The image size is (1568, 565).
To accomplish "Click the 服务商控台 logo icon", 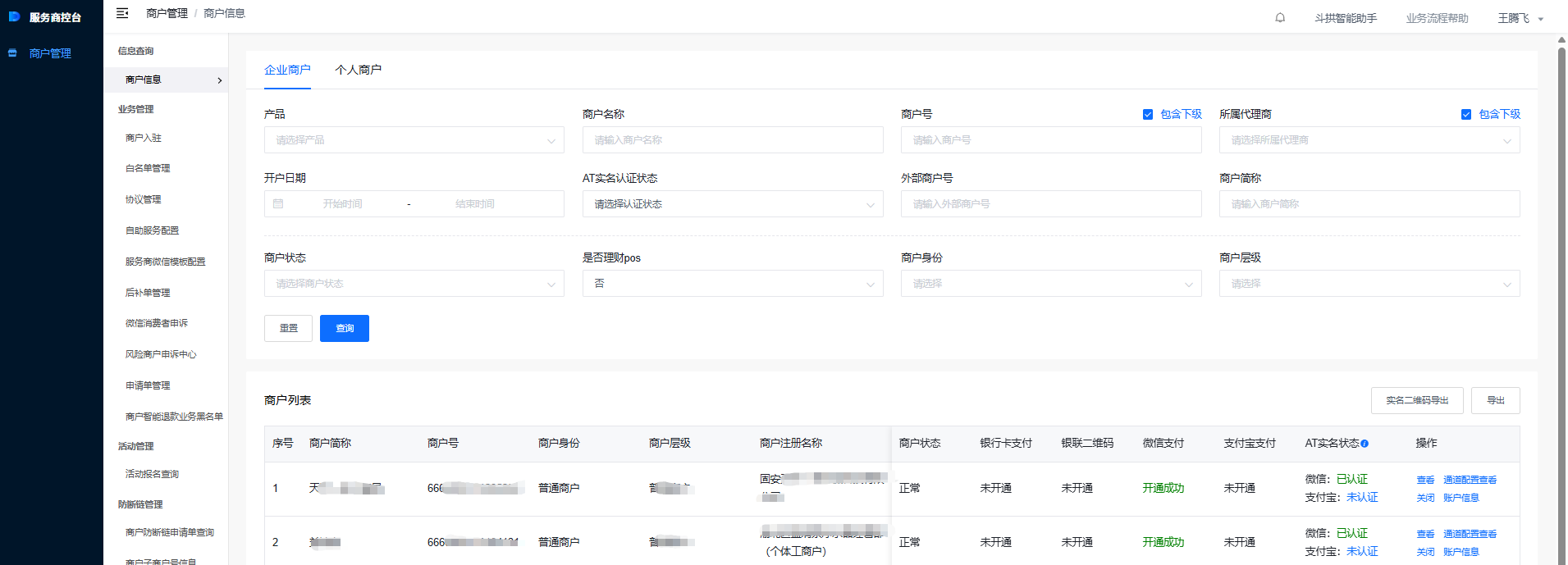I will (14, 16).
